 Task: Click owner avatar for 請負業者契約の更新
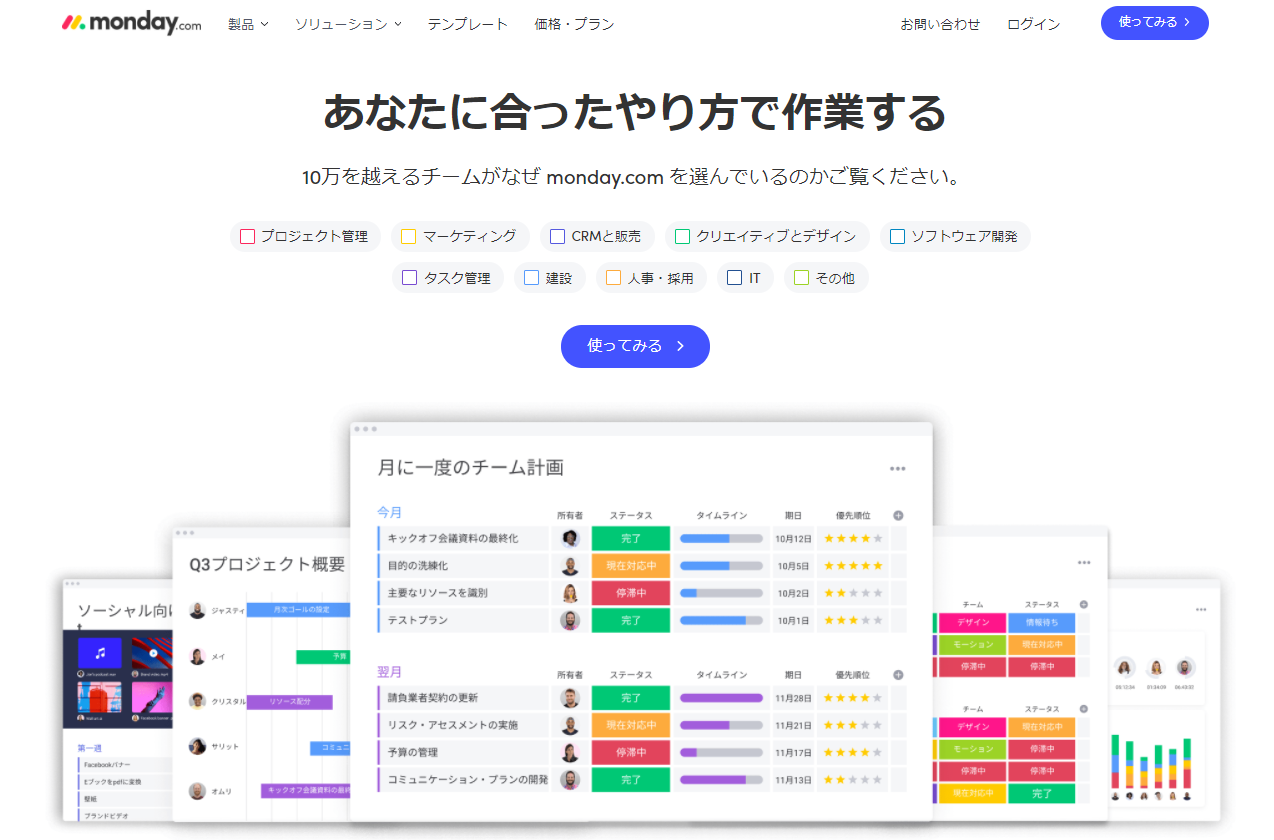[x=570, y=698]
